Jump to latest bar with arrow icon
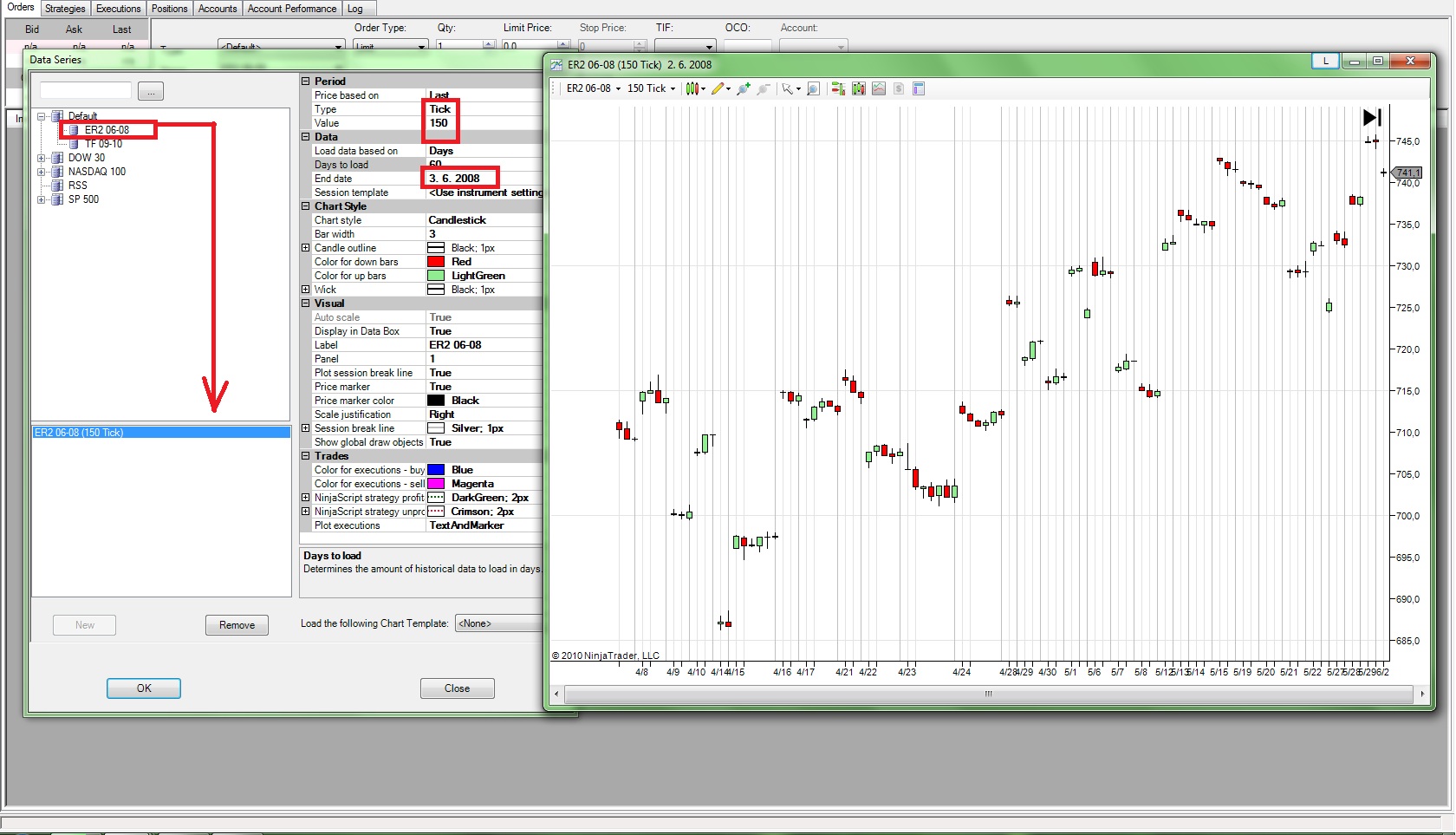 coord(1372,117)
